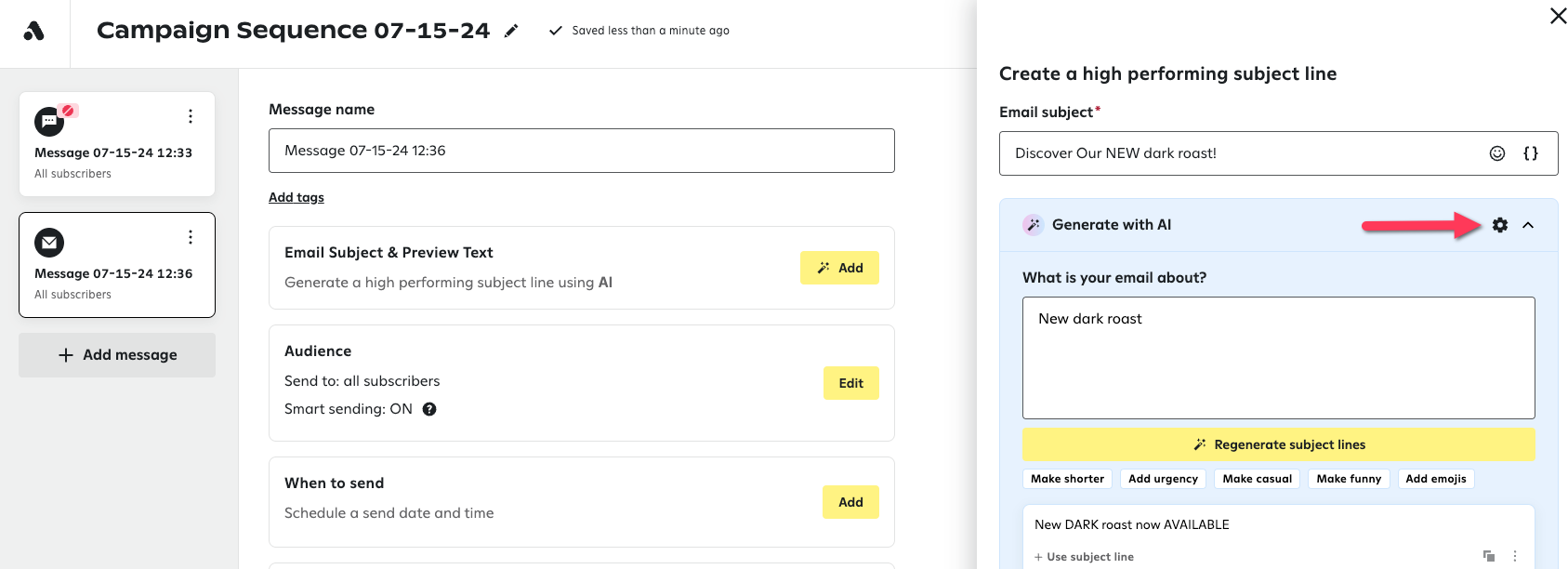
Task: Edit campaign name with the pencil icon
Action: (511, 31)
